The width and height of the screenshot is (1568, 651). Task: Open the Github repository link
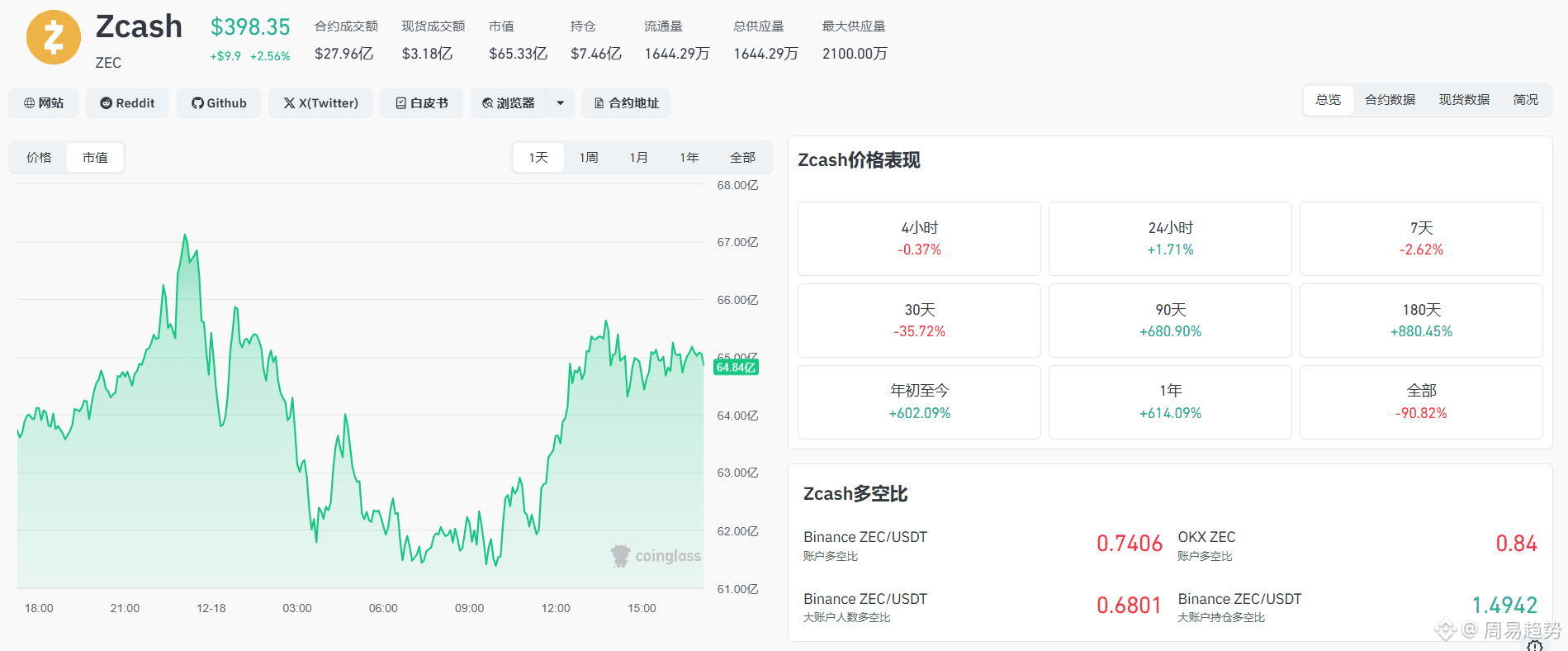click(219, 103)
